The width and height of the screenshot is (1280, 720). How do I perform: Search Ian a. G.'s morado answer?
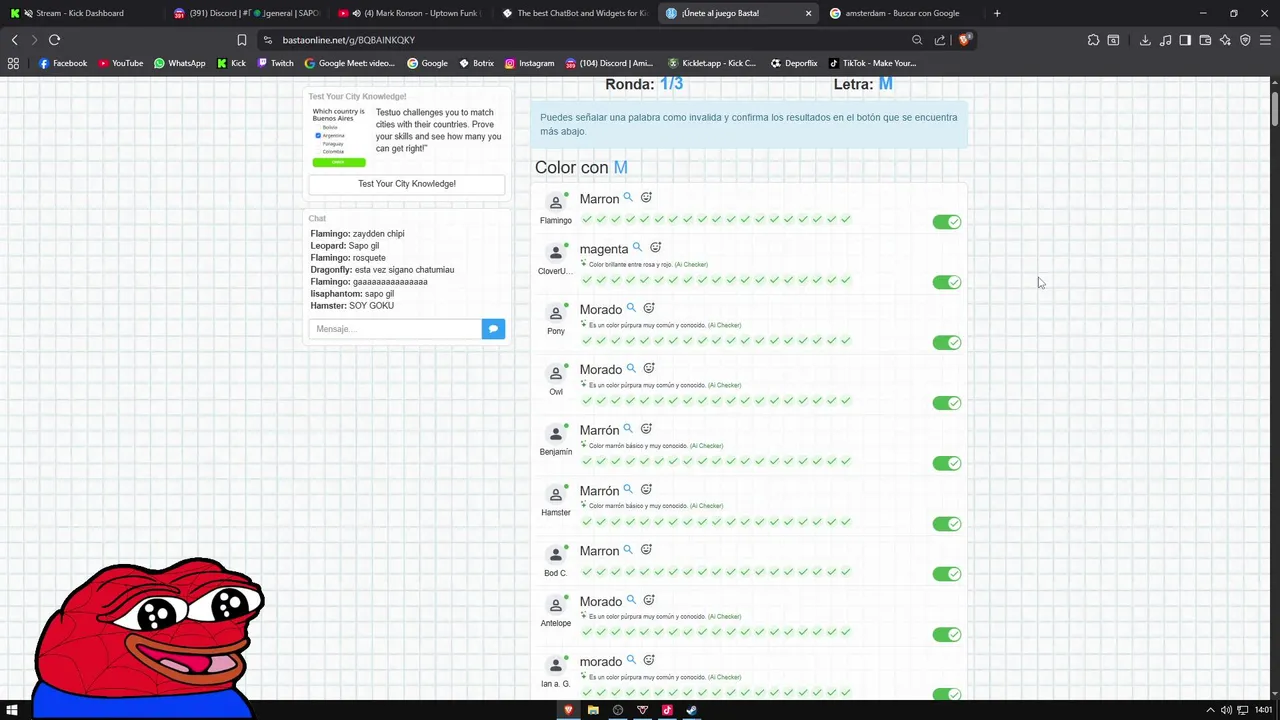tap(631, 660)
